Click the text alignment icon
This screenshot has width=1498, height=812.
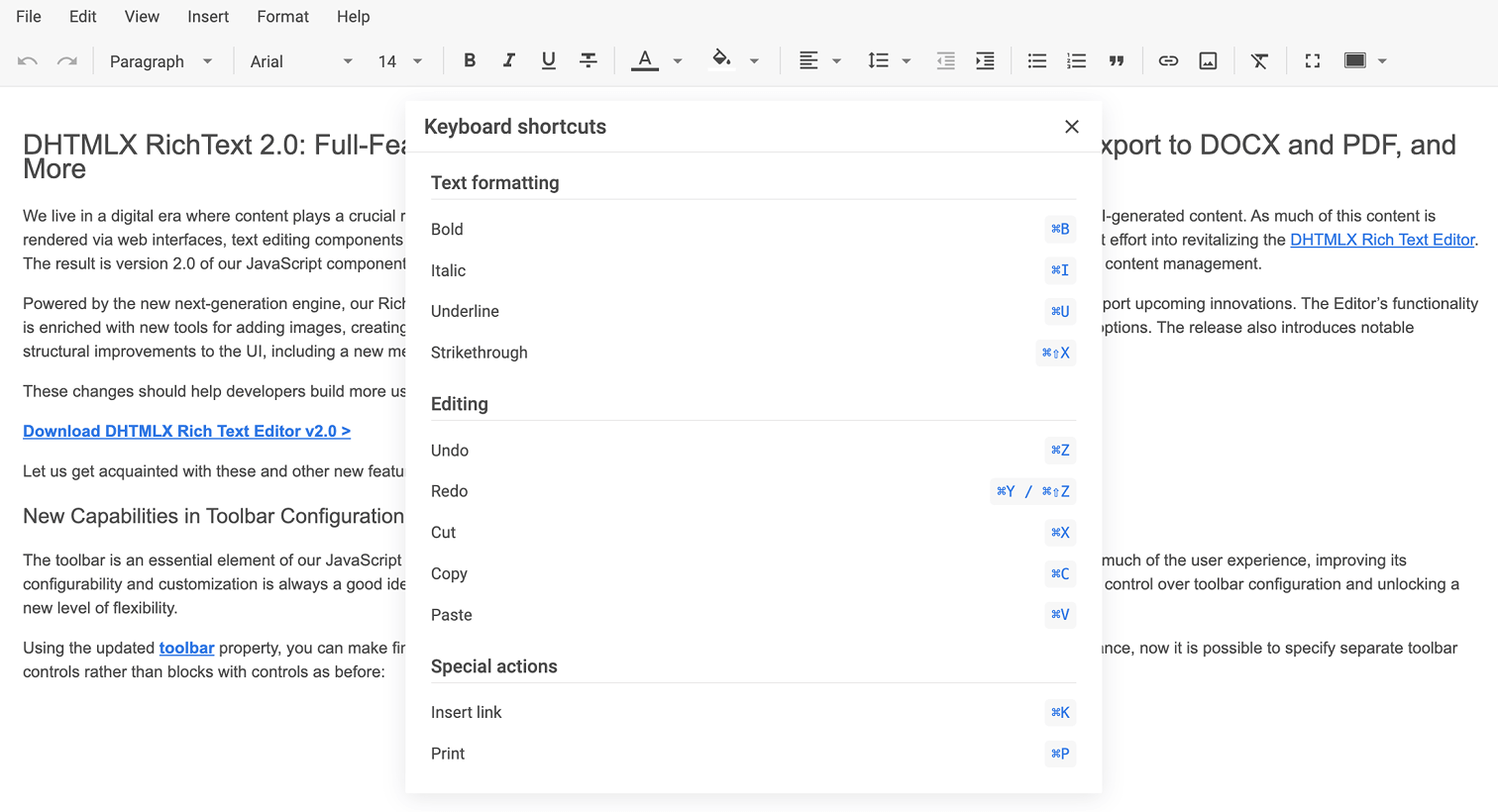808,60
